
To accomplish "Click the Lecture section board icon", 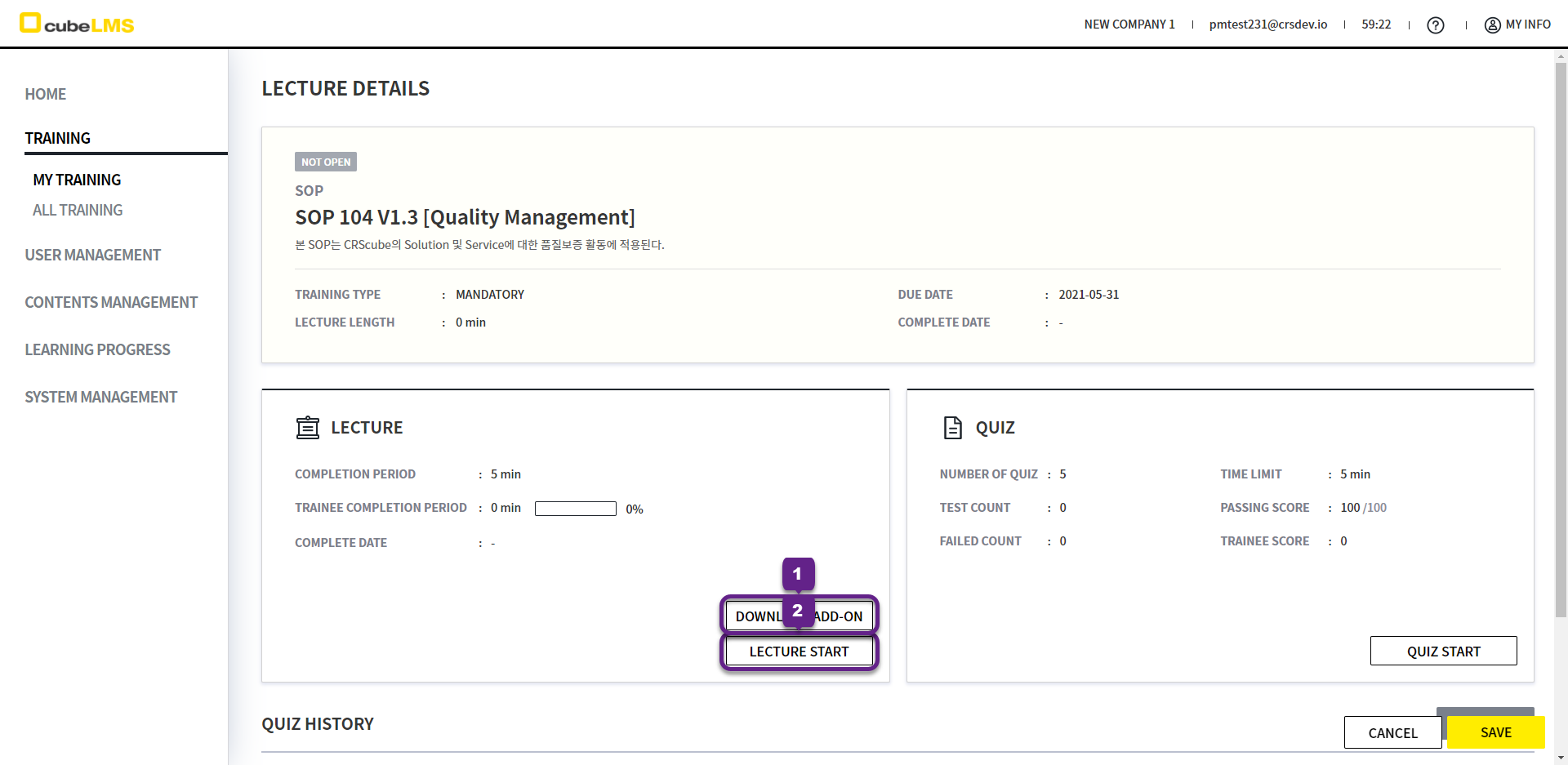I will (308, 428).
